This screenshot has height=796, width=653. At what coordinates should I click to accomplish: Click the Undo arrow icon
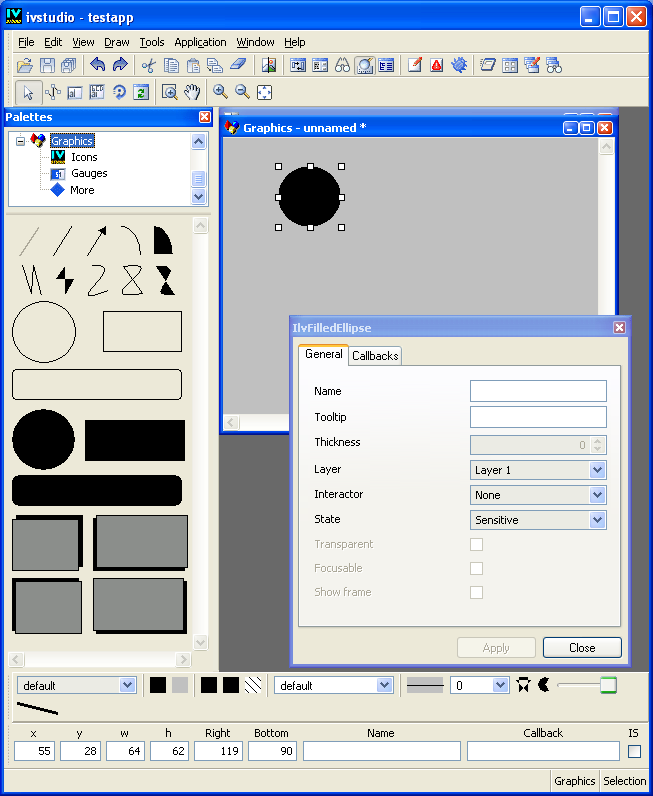[x=97, y=65]
